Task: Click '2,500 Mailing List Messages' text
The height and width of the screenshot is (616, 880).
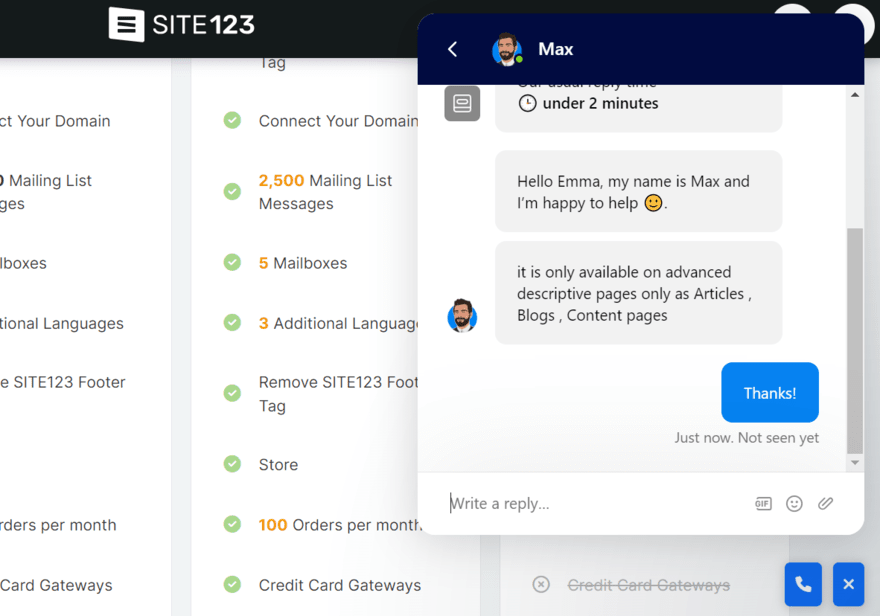Action: tap(326, 192)
